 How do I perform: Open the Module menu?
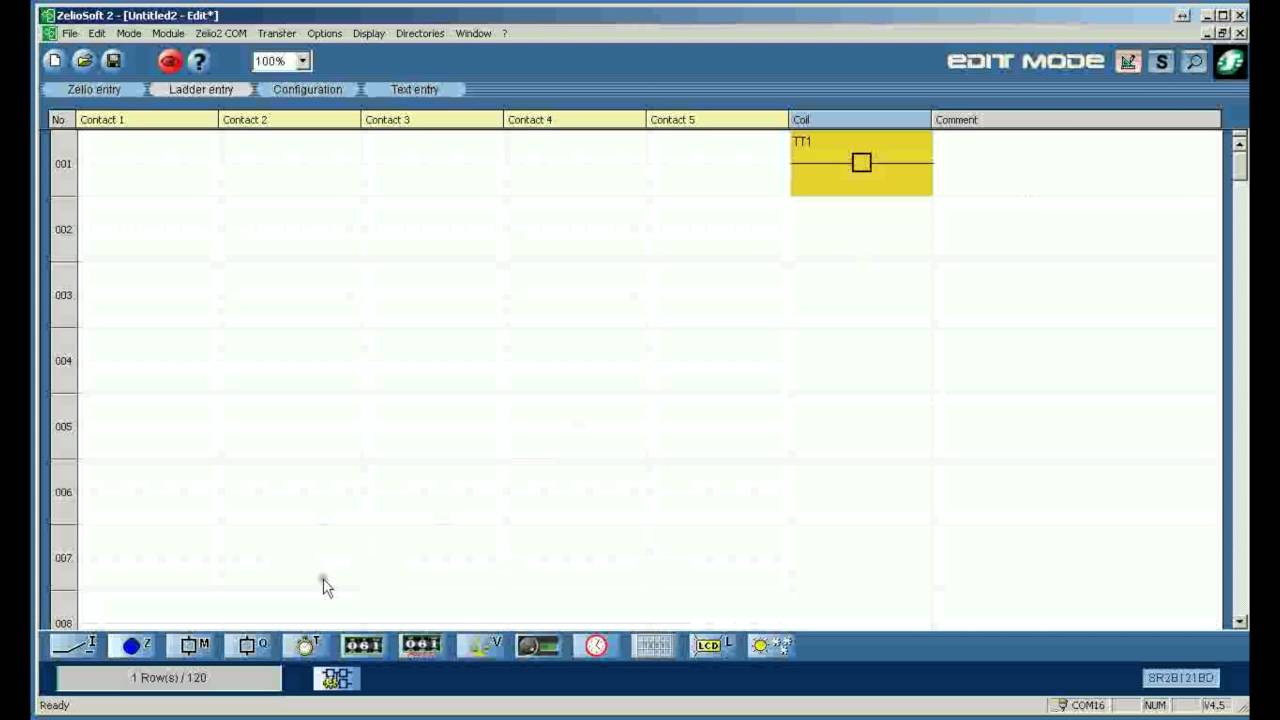(168, 33)
